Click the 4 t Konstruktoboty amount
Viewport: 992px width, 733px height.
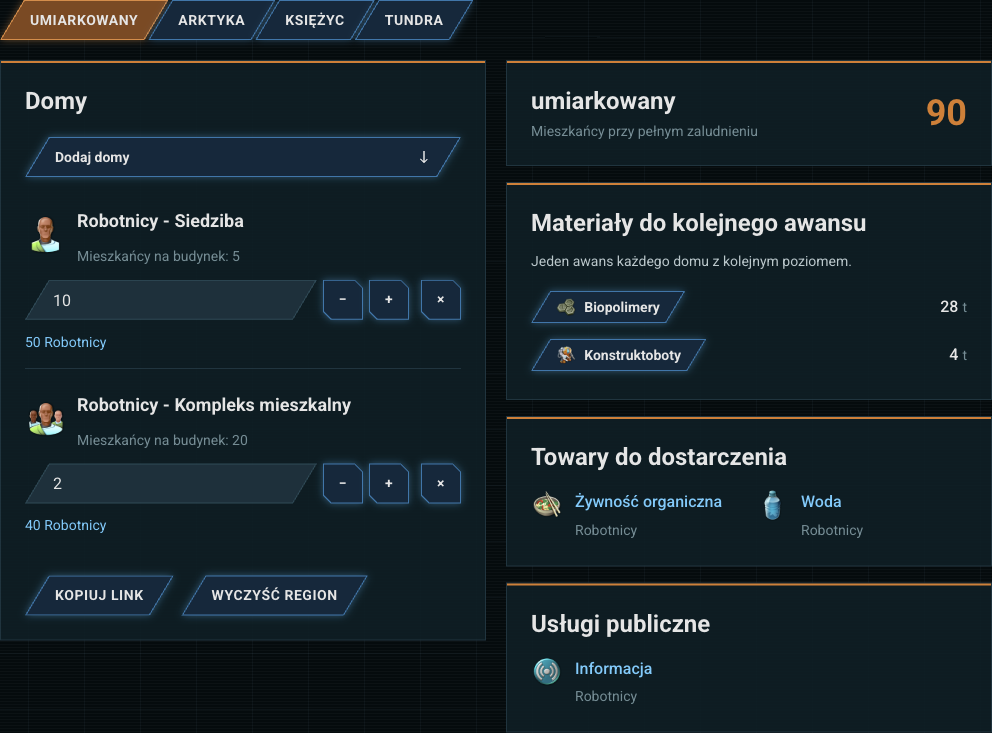pos(958,355)
